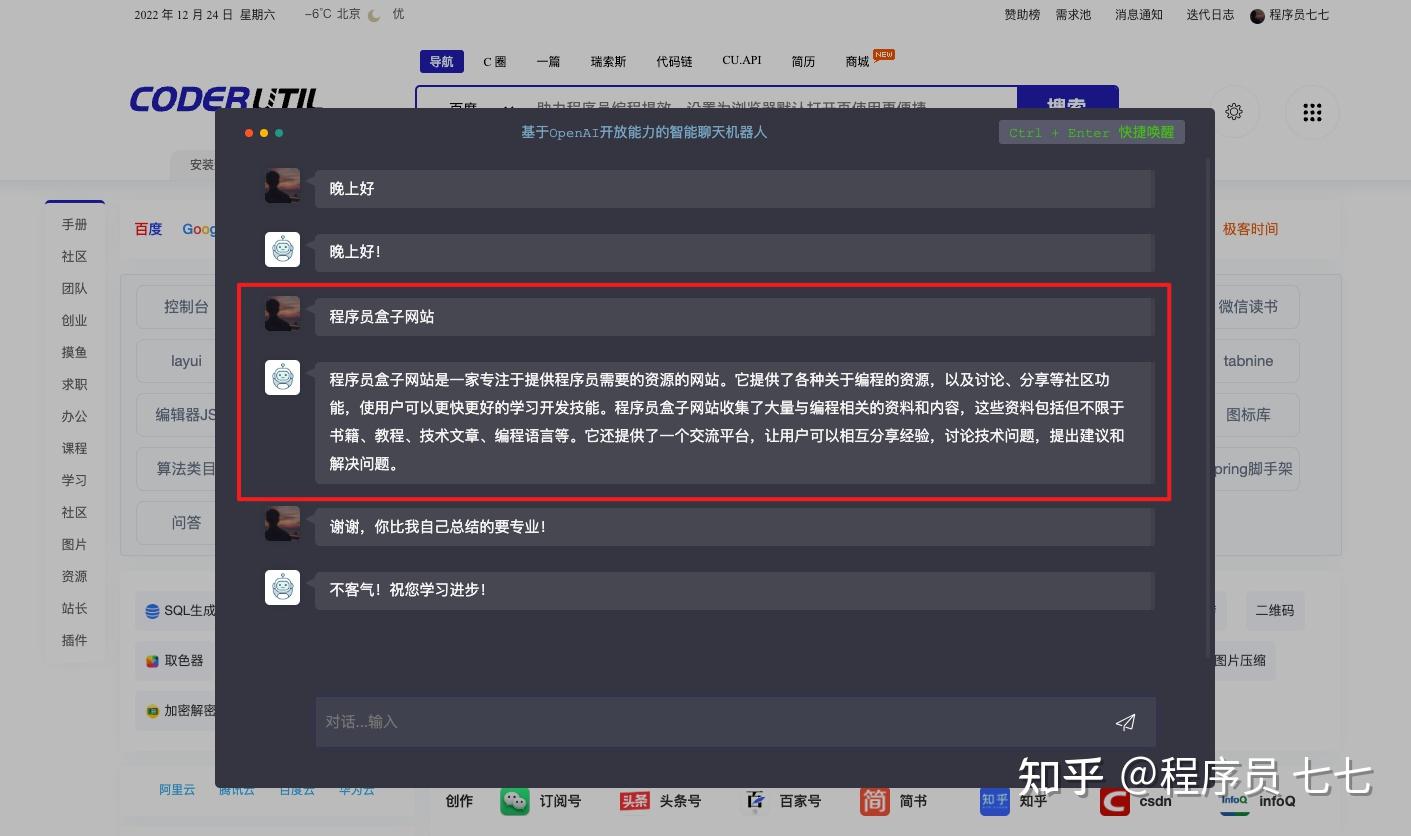Open the 阿里云 link
This screenshot has height=836, width=1411.
(x=177, y=789)
